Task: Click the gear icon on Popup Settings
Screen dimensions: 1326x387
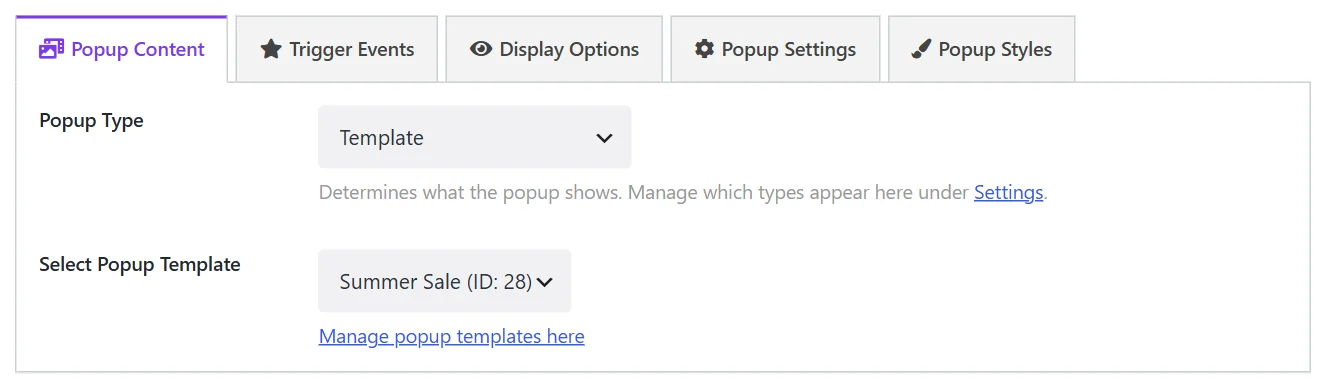Action: pyautogui.click(x=705, y=49)
